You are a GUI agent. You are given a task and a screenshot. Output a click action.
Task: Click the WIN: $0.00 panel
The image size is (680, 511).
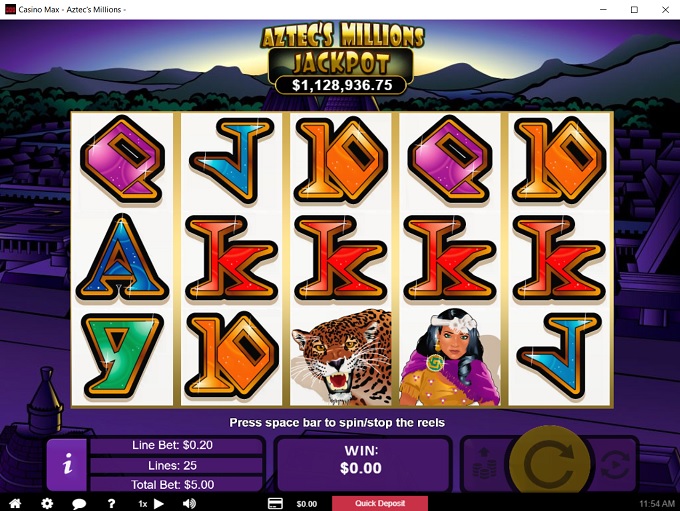(x=361, y=463)
